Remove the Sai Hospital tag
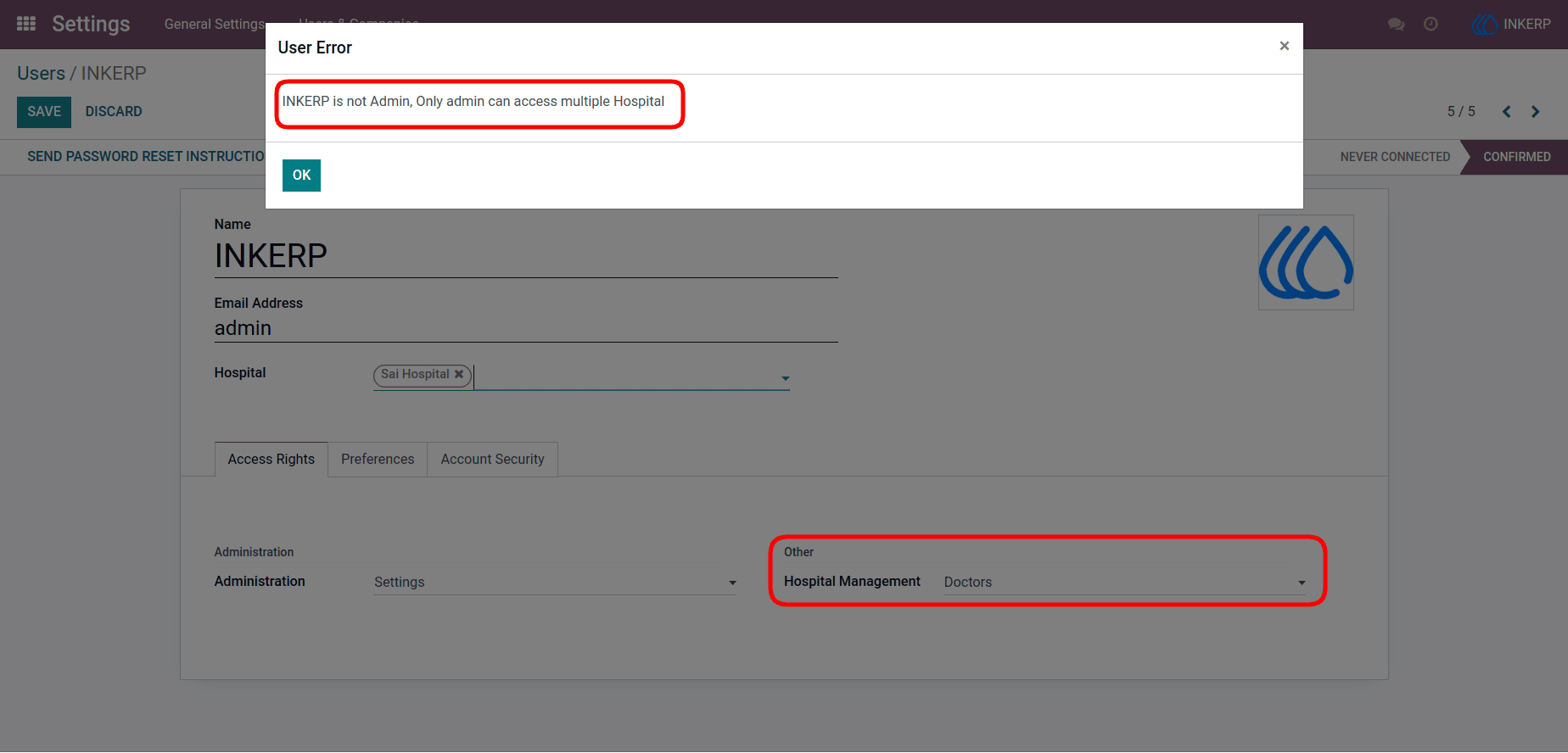Screen dimensions: 1568x753 pyautogui.click(x=459, y=374)
